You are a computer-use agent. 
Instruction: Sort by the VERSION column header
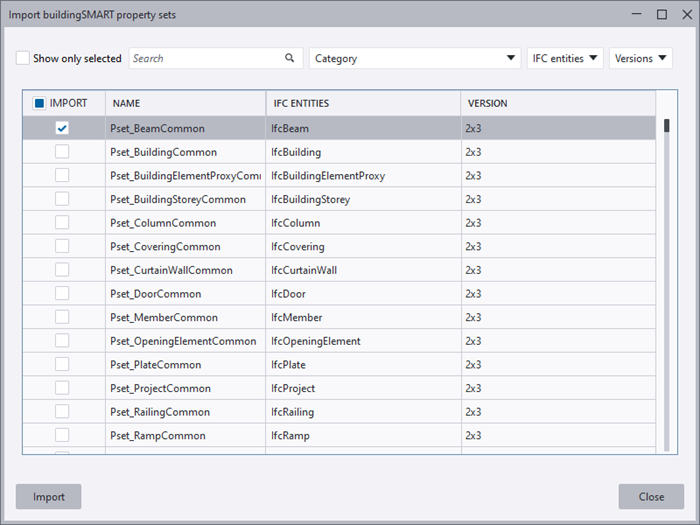pos(486,103)
